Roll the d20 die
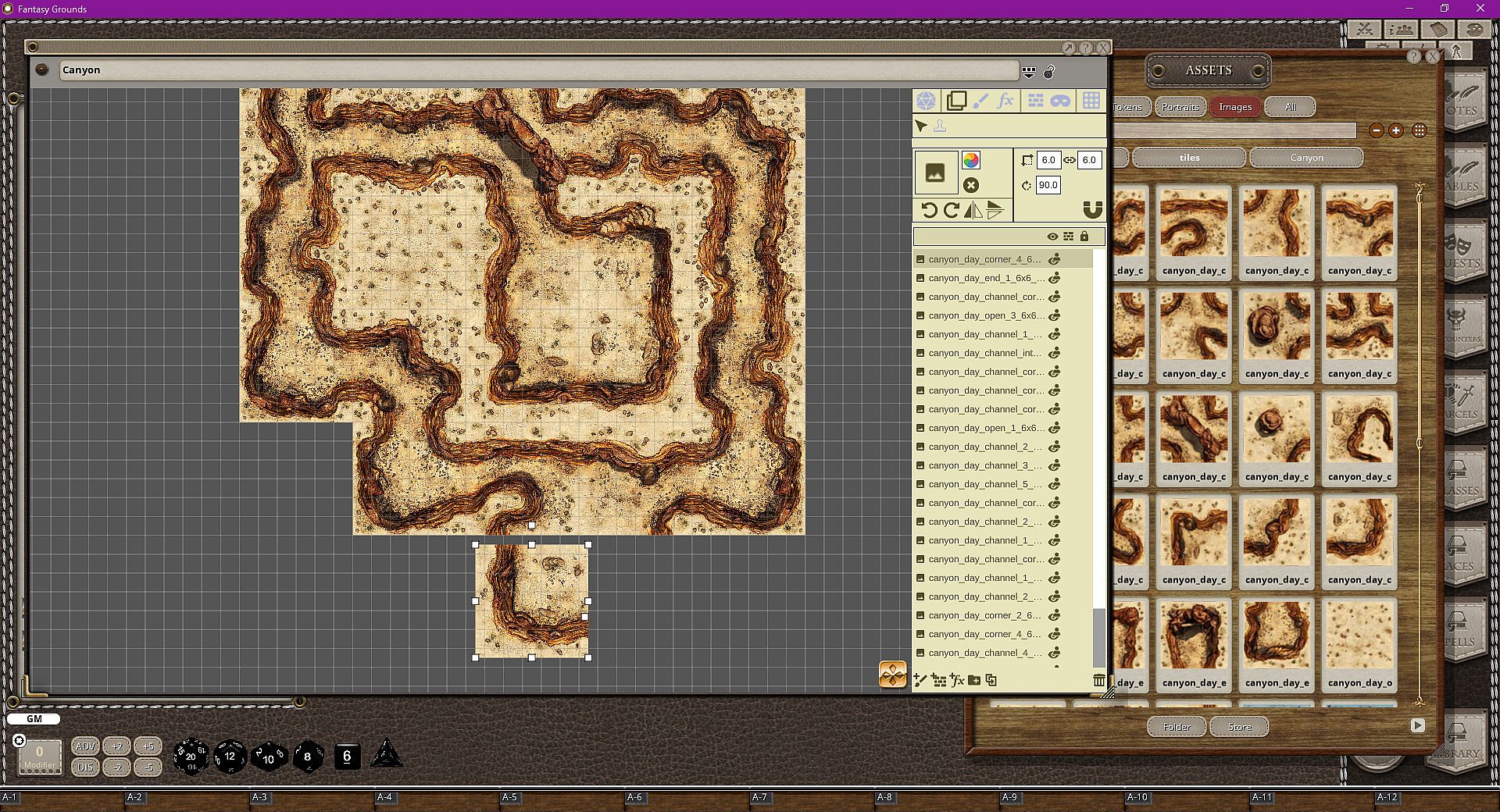Screen dimensions: 1500x812 point(191,756)
